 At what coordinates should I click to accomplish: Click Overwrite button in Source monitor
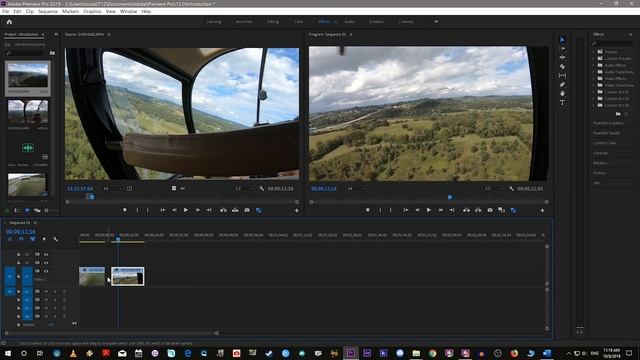tap(235, 210)
